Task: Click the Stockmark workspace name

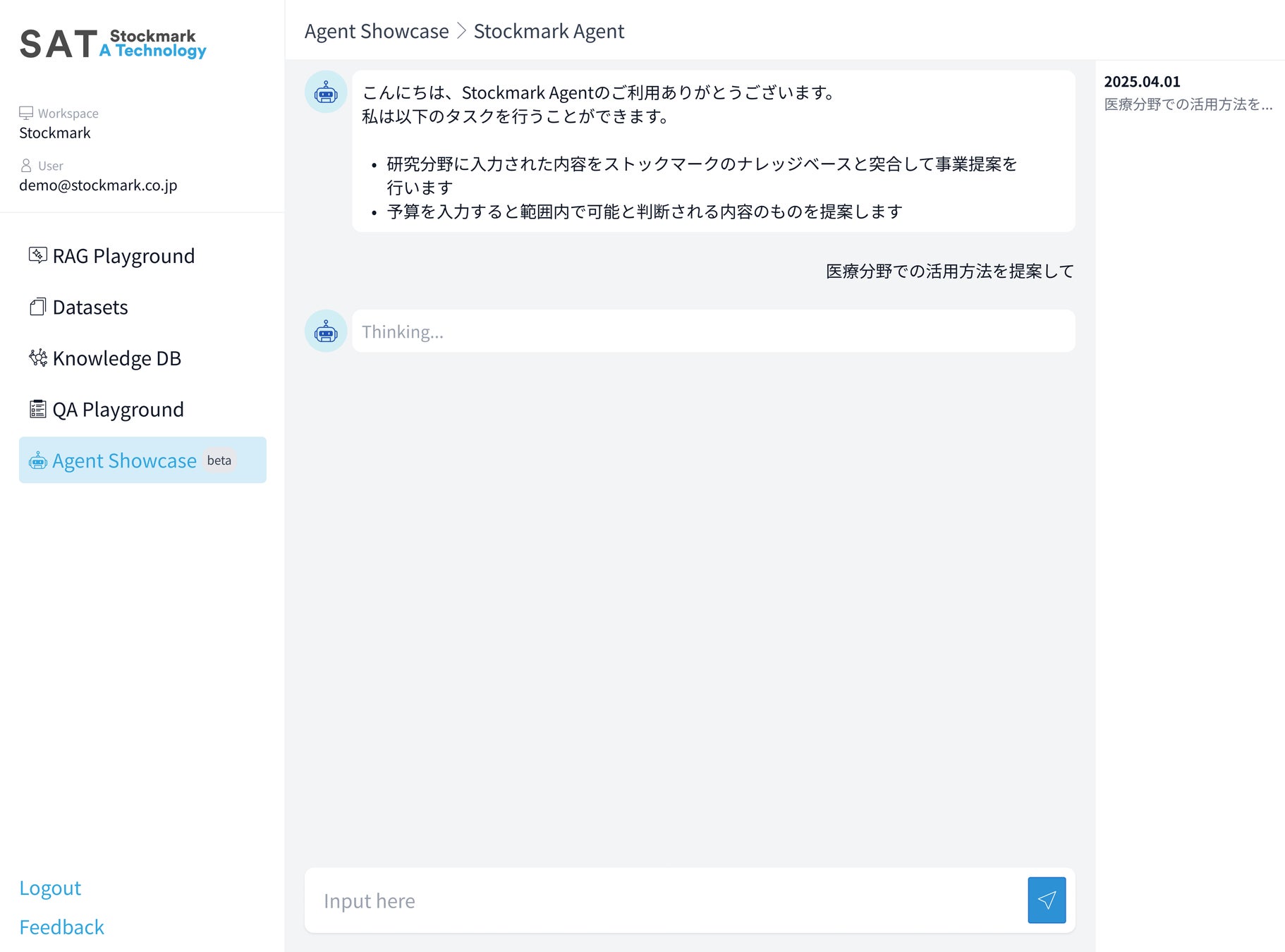Action: pos(55,133)
